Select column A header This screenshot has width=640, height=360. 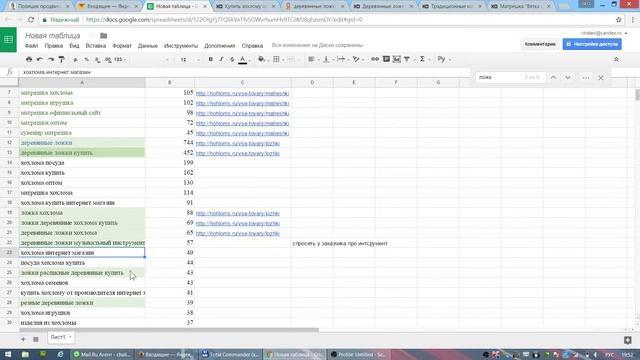(x=82, y=82)
